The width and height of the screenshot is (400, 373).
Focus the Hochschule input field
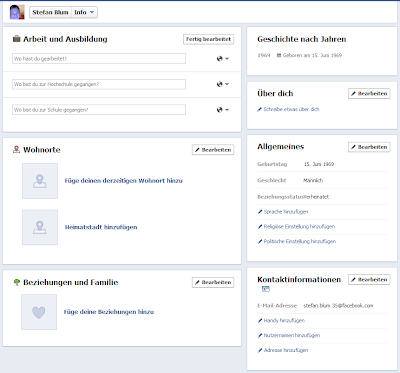[x=99, y=84]
